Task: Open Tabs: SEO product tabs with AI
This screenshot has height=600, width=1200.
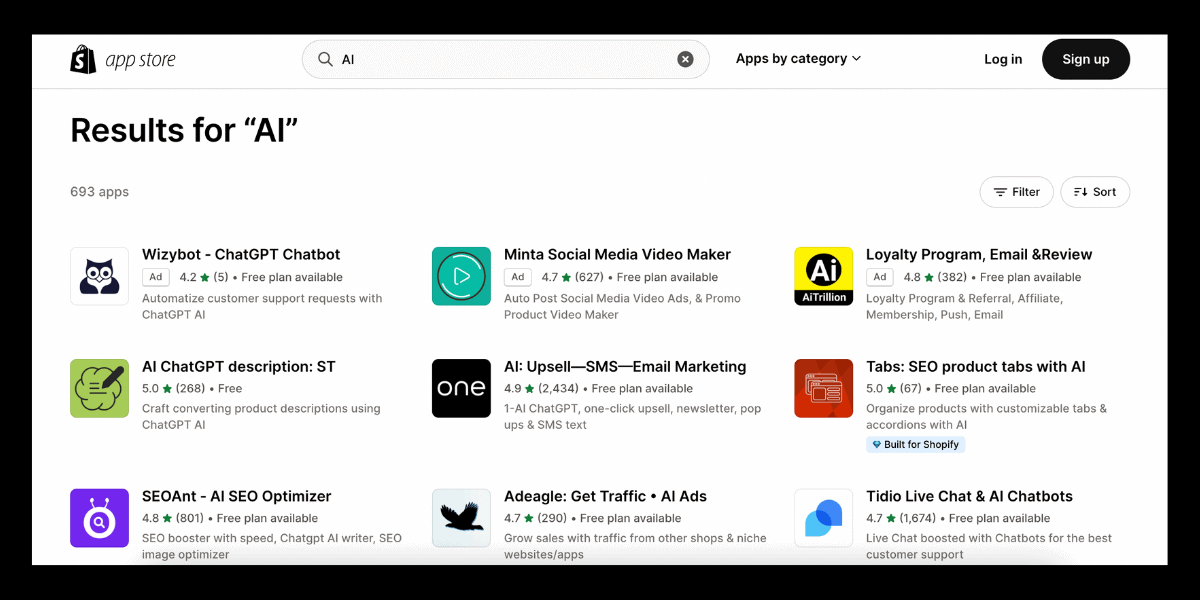Action: click(975, 367)
